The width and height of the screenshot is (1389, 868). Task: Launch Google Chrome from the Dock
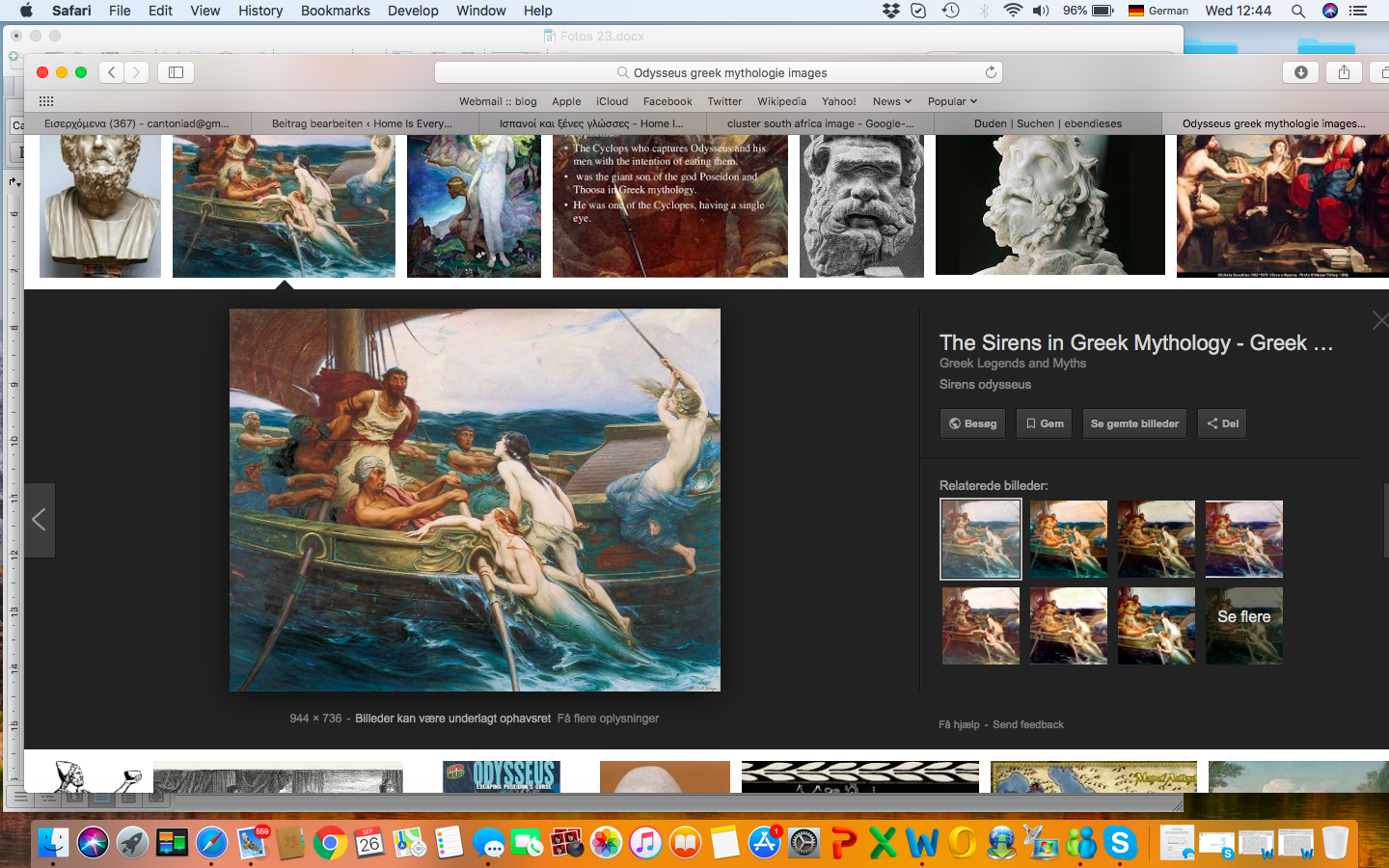point(330,843)
